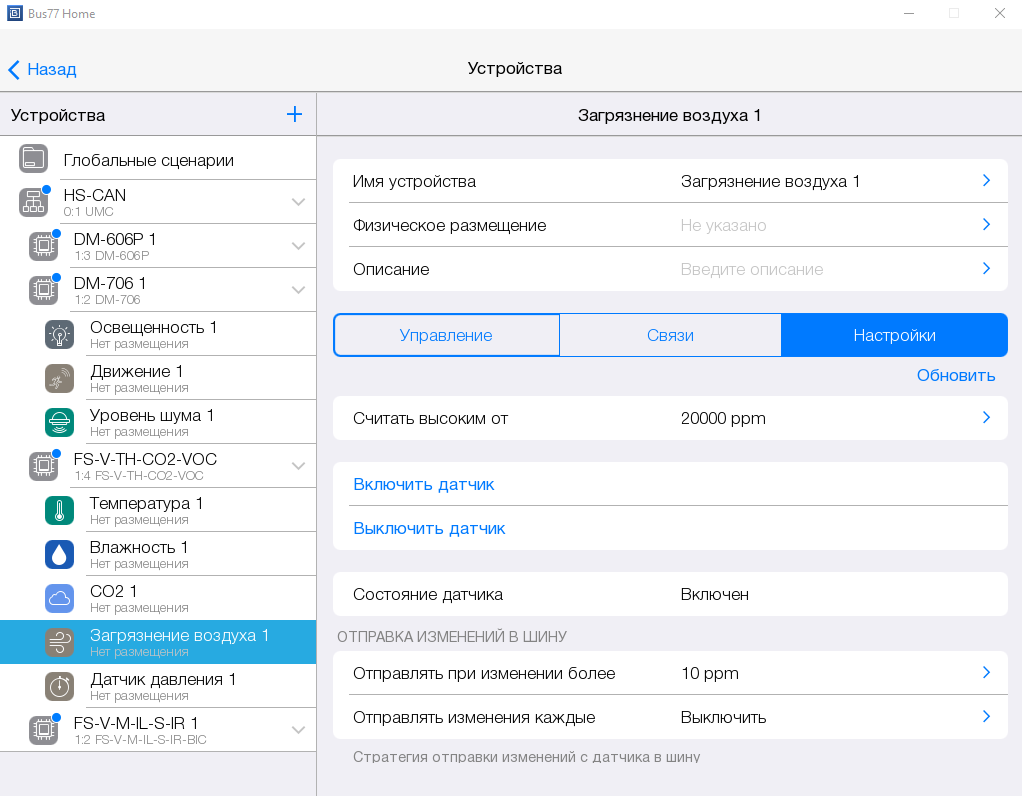The image size is (1022, 796).
Task: Open the Связи tab
Action: 670,336
